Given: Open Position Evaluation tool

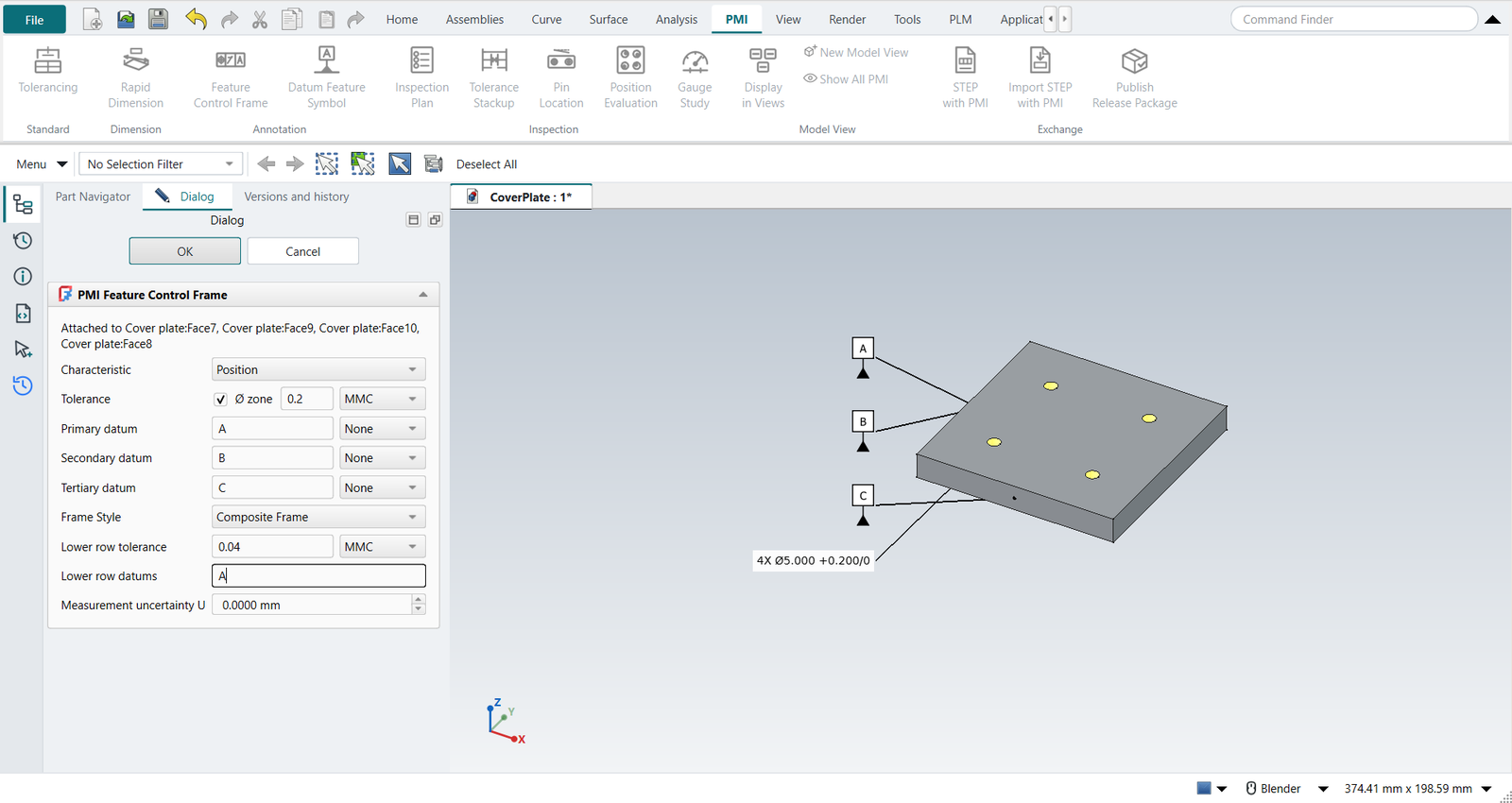Looking at the screenshot, I should [x=630, y=78].
